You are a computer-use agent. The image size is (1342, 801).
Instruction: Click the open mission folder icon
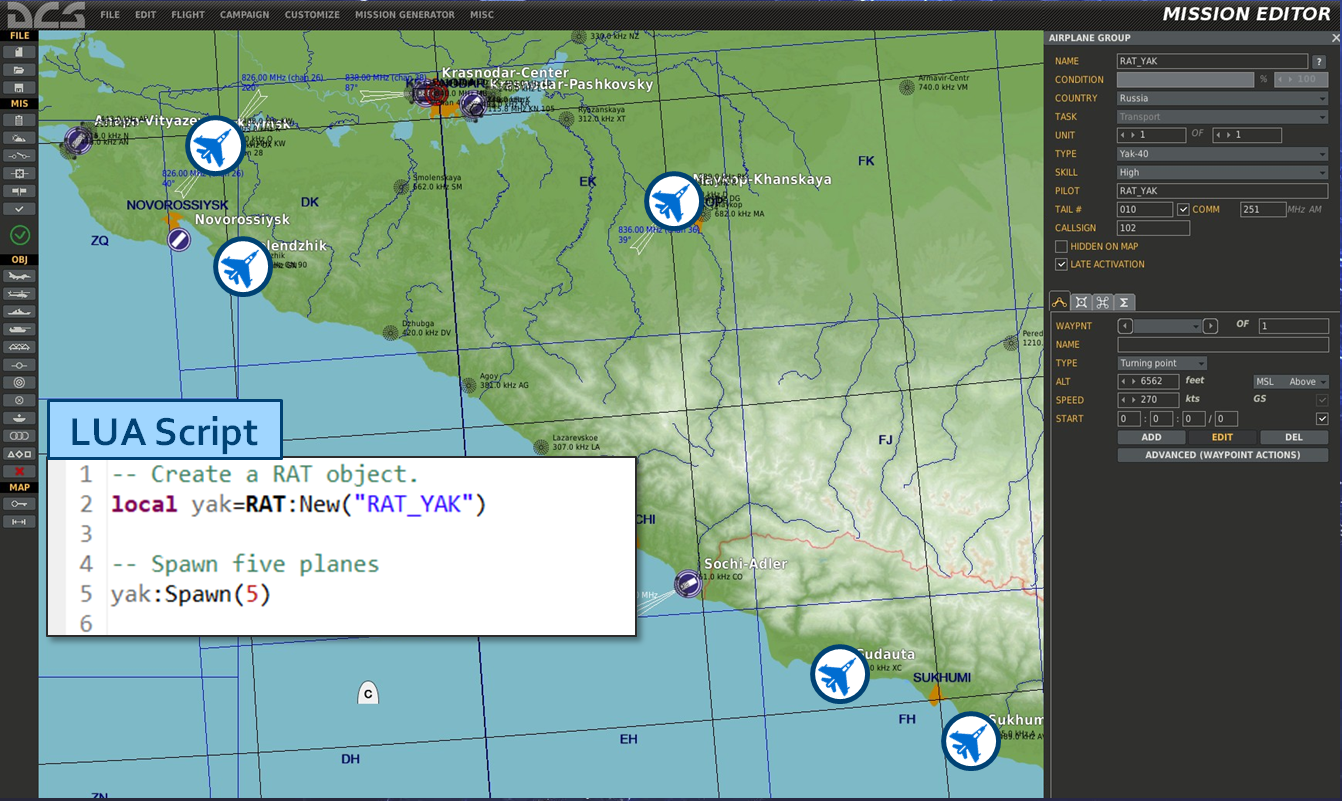[19, 70]
